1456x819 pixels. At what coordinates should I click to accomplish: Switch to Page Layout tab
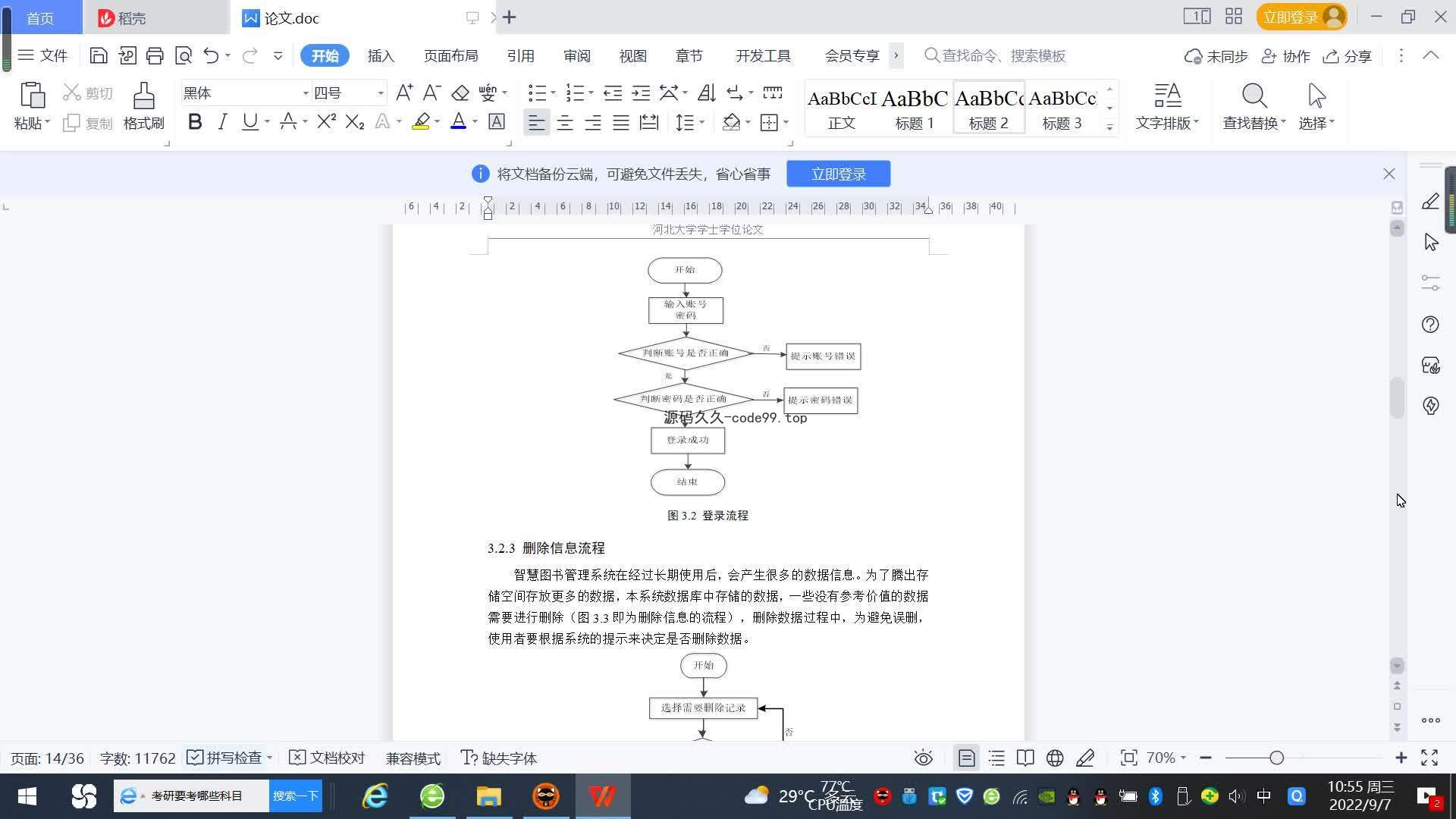(x=450, y=55)
